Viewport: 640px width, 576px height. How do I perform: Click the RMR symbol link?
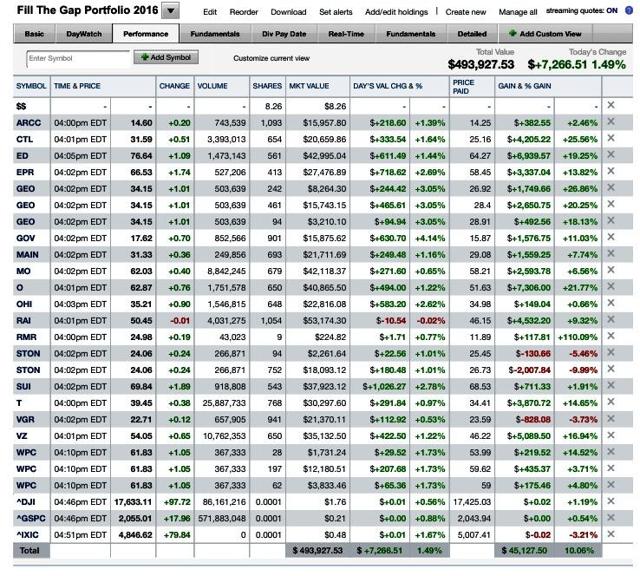coord(26,337)
